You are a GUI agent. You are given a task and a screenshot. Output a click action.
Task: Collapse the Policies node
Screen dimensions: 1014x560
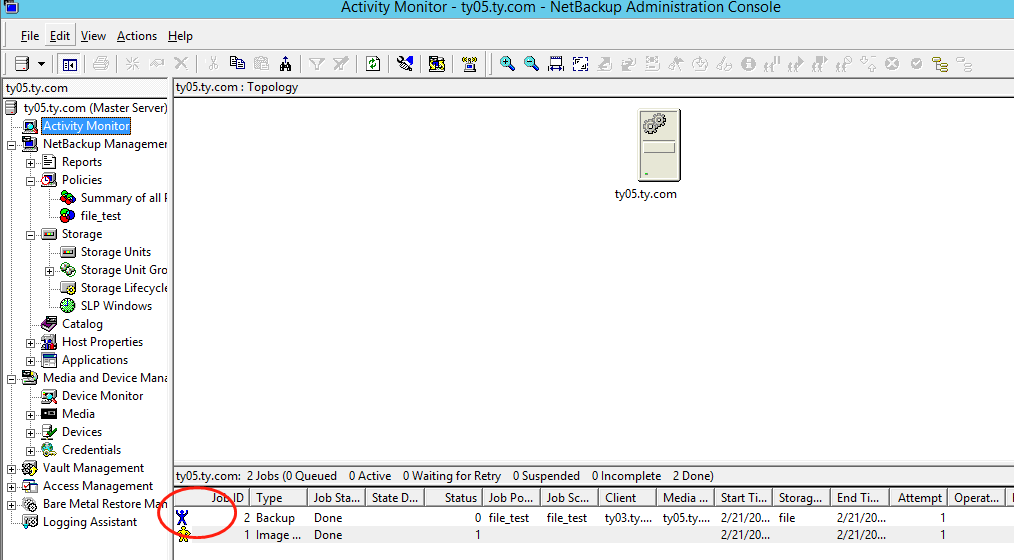click(30, 181)
